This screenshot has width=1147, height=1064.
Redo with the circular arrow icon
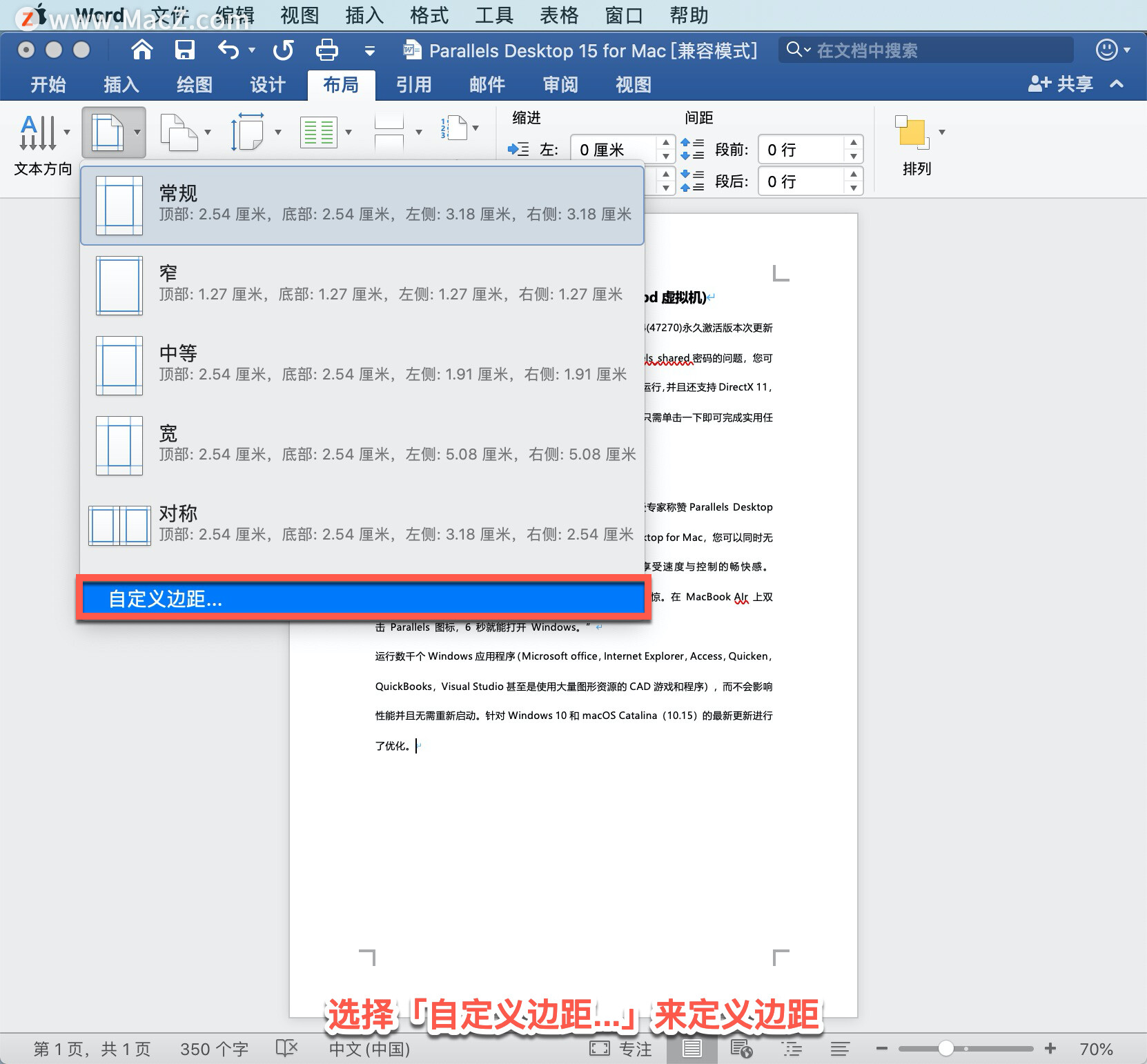click(x=283, y=50)
